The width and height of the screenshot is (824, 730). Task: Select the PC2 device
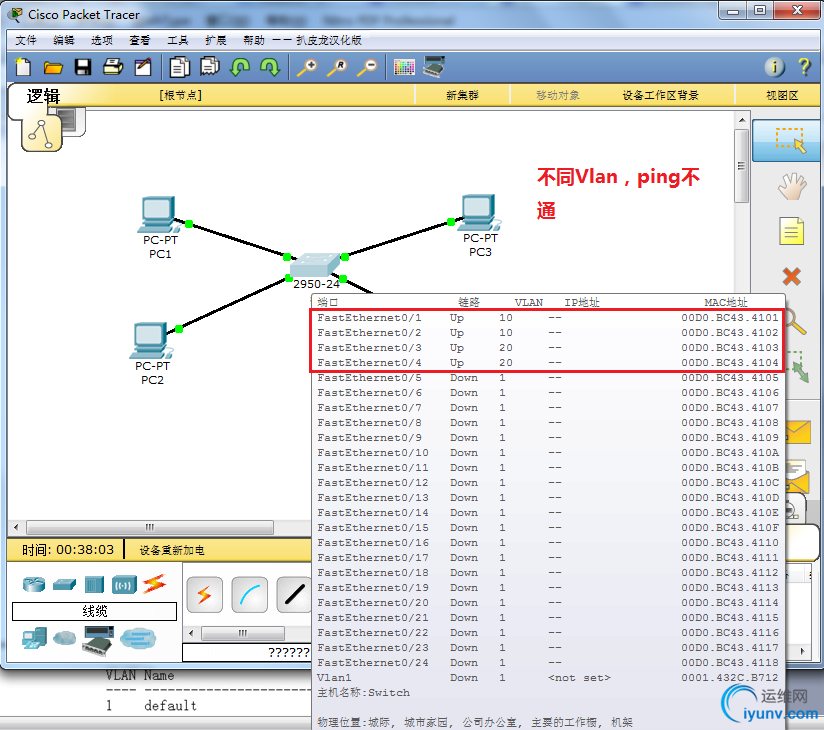click(x=150, y=341)
